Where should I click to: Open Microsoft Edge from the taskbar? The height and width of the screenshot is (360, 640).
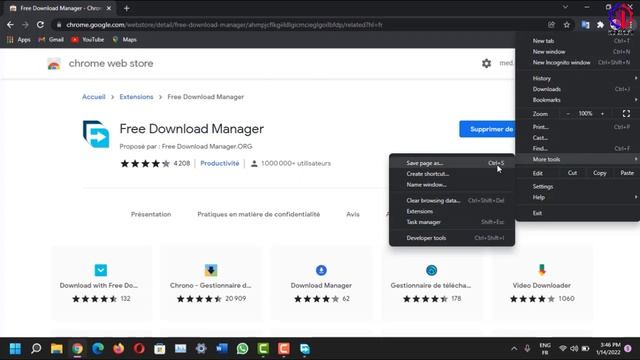(x=98, y=349)
